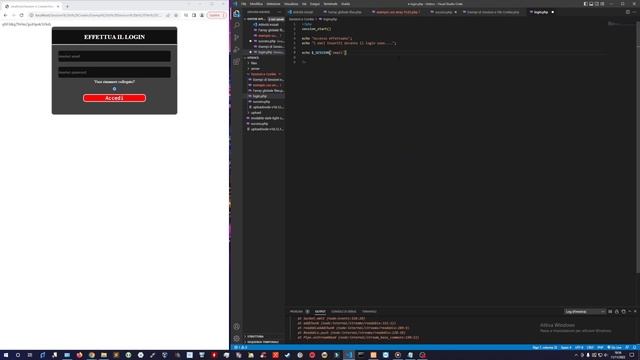640x360 pixels.
Task: Click the password input field in the login form
Action: [114, 72]
